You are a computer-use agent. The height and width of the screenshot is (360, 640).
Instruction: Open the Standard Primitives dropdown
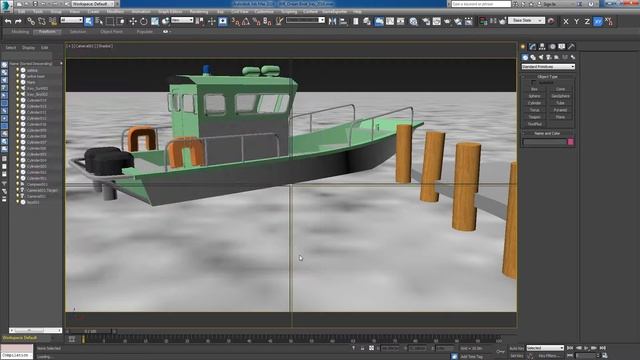(548, 67)
